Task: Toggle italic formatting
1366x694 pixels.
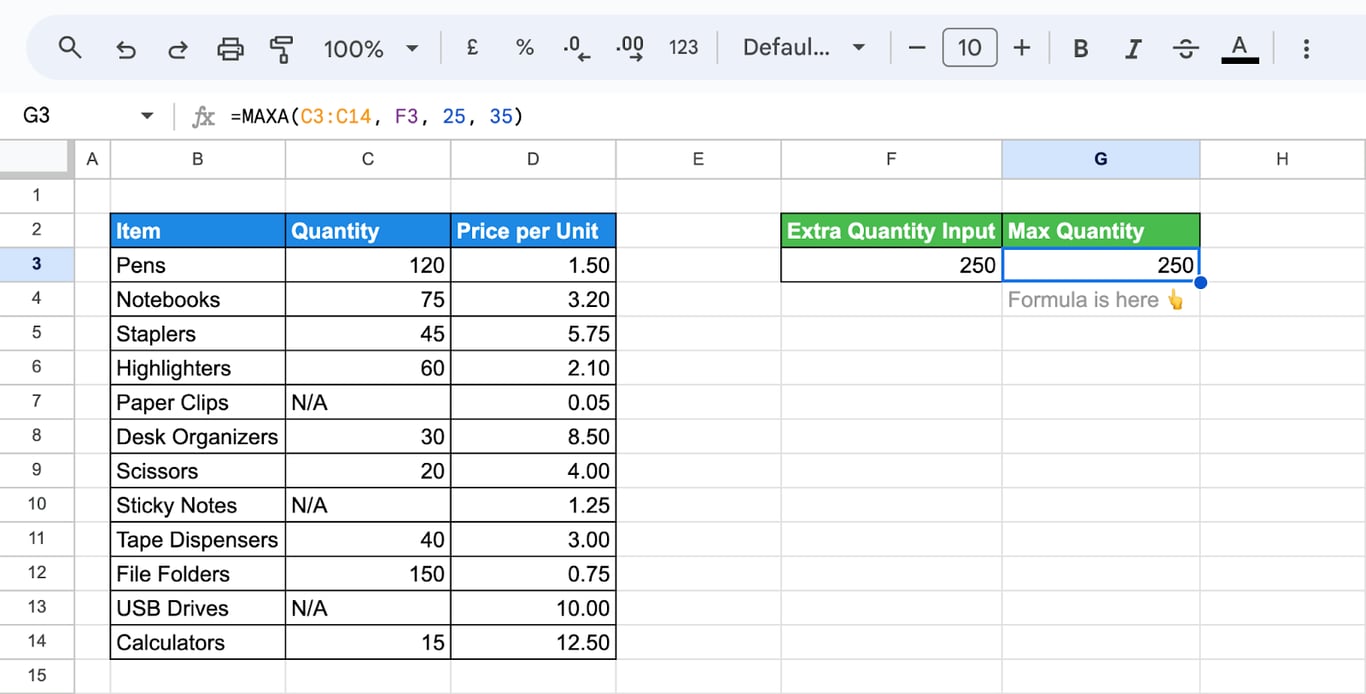Action: (x=1133, y=48)
